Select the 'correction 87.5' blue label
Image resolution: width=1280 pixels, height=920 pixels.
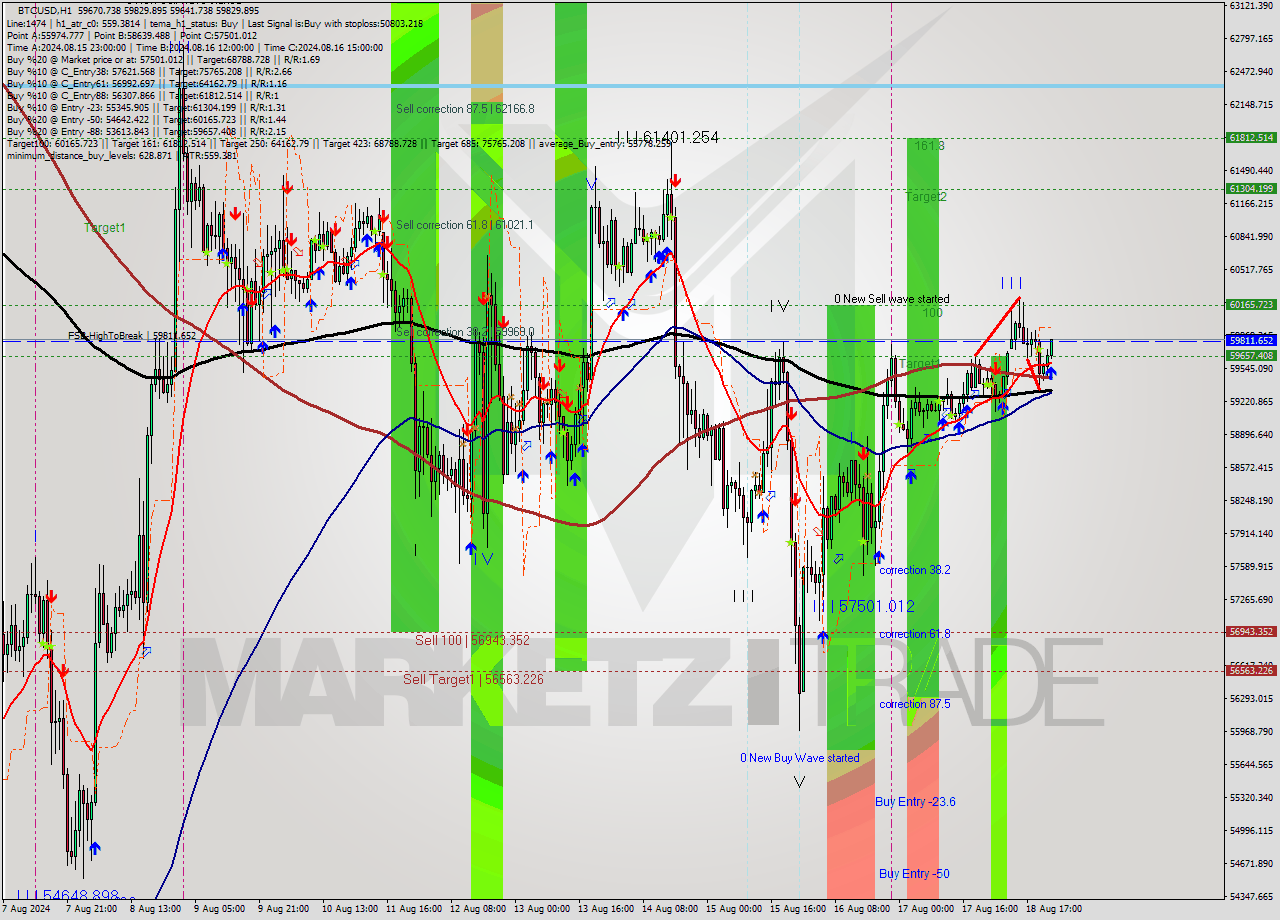(914, 704)
